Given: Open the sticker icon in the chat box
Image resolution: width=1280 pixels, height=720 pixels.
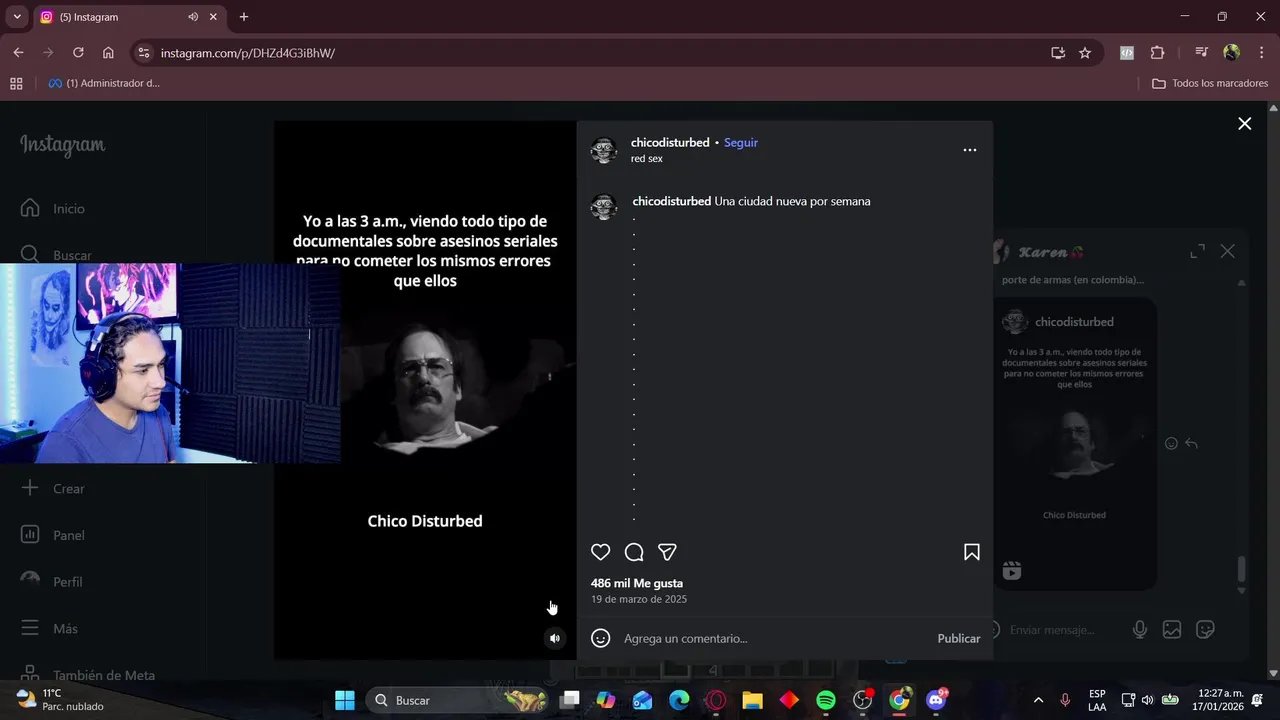Looking at the screenshot, I should [1205, 630].
